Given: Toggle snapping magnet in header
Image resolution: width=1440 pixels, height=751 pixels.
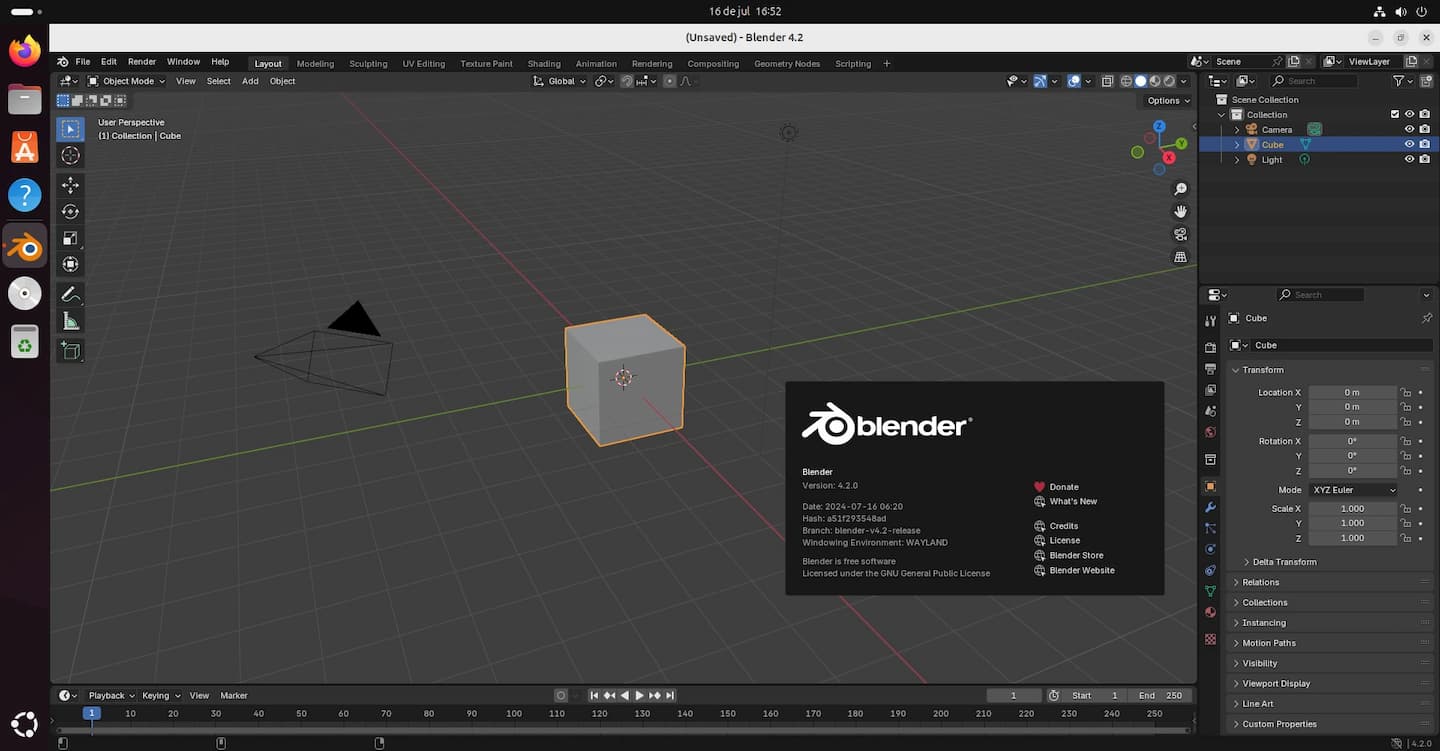Looking at the screenshot, I should (x=626, y=81).
